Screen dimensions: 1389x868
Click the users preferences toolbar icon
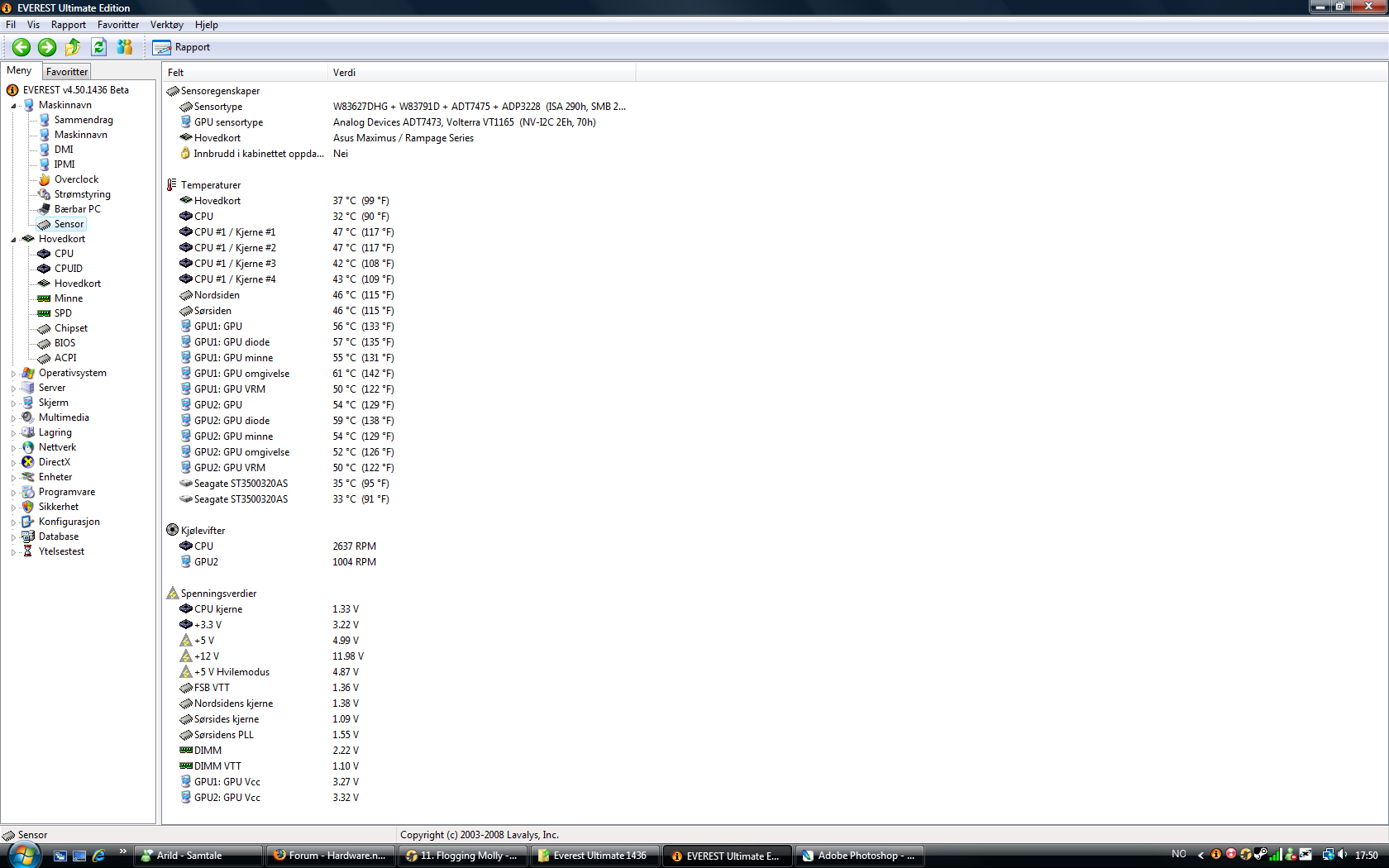[x=125, y=47]
